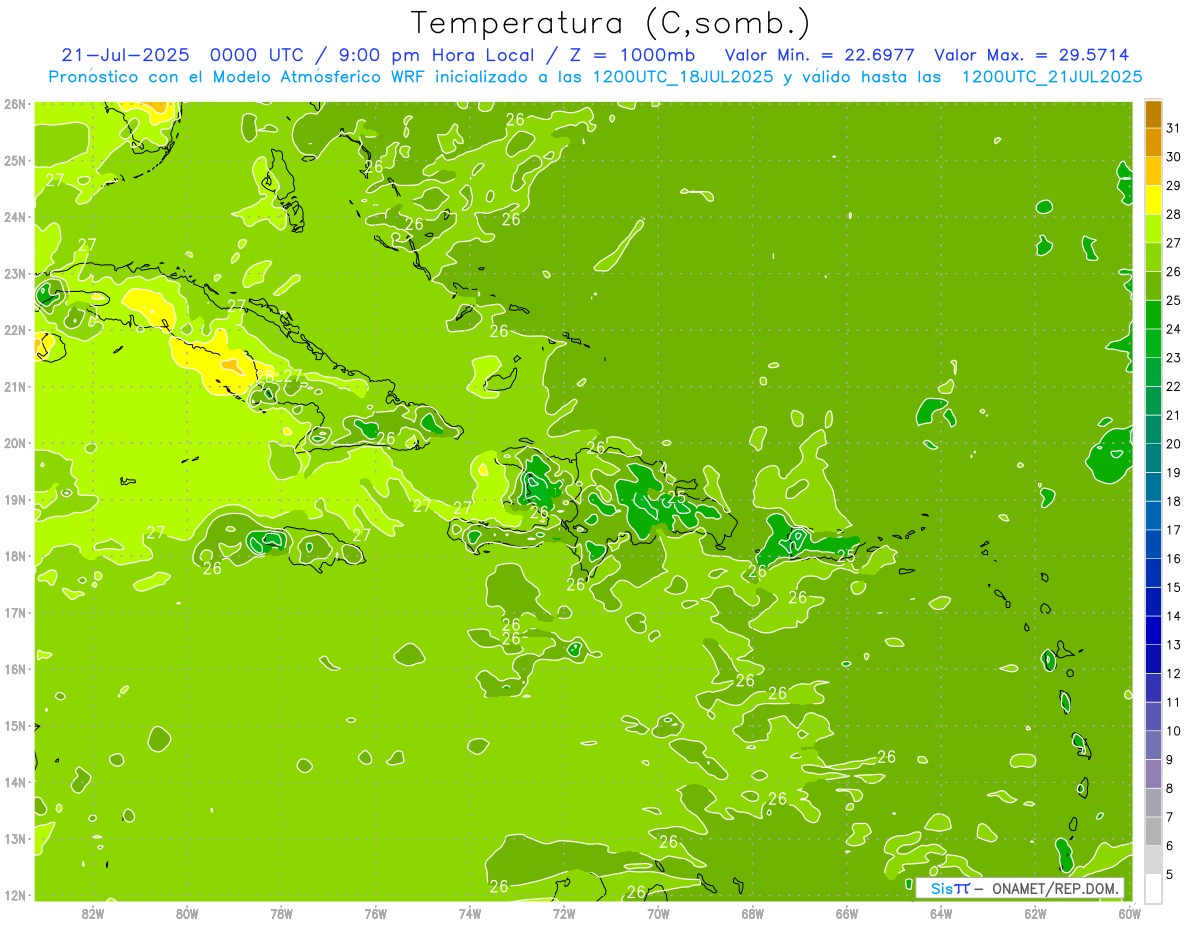1200x927 pixels.
Task: Click the 'Temperatura (C,somb.)' chart title
Action: click(x=611, y=23)
